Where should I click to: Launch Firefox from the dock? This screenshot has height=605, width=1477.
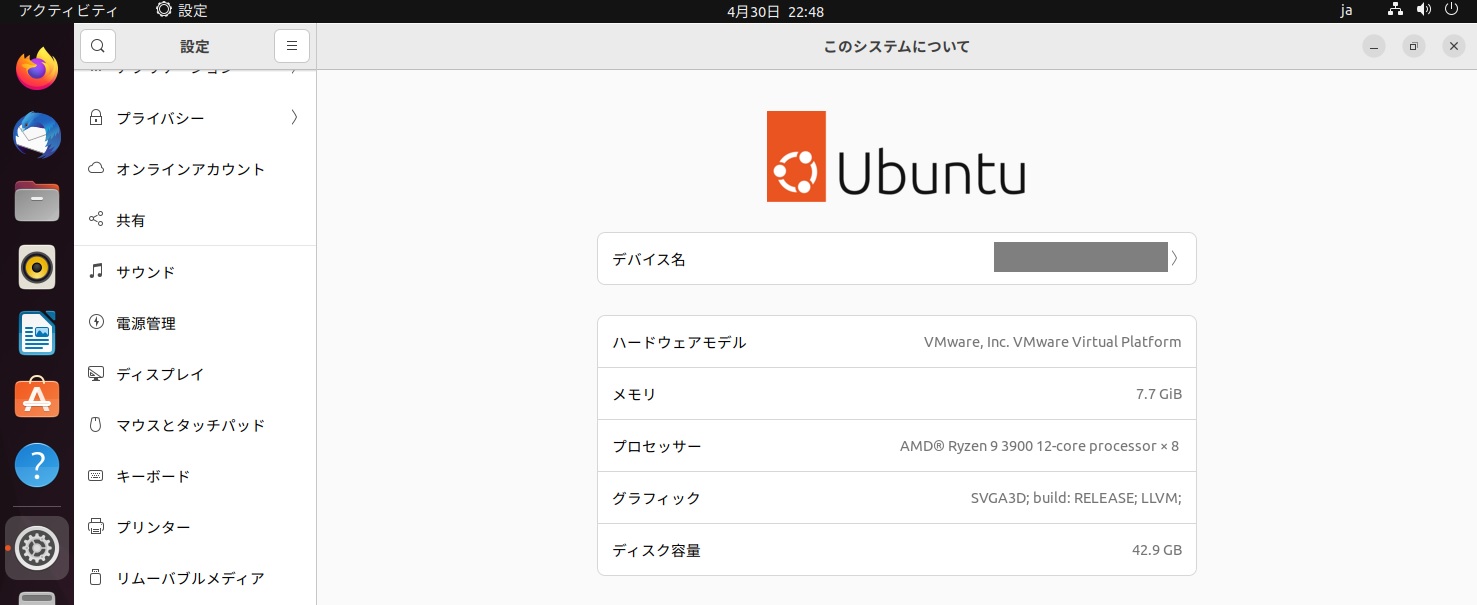tap(37, 70)
